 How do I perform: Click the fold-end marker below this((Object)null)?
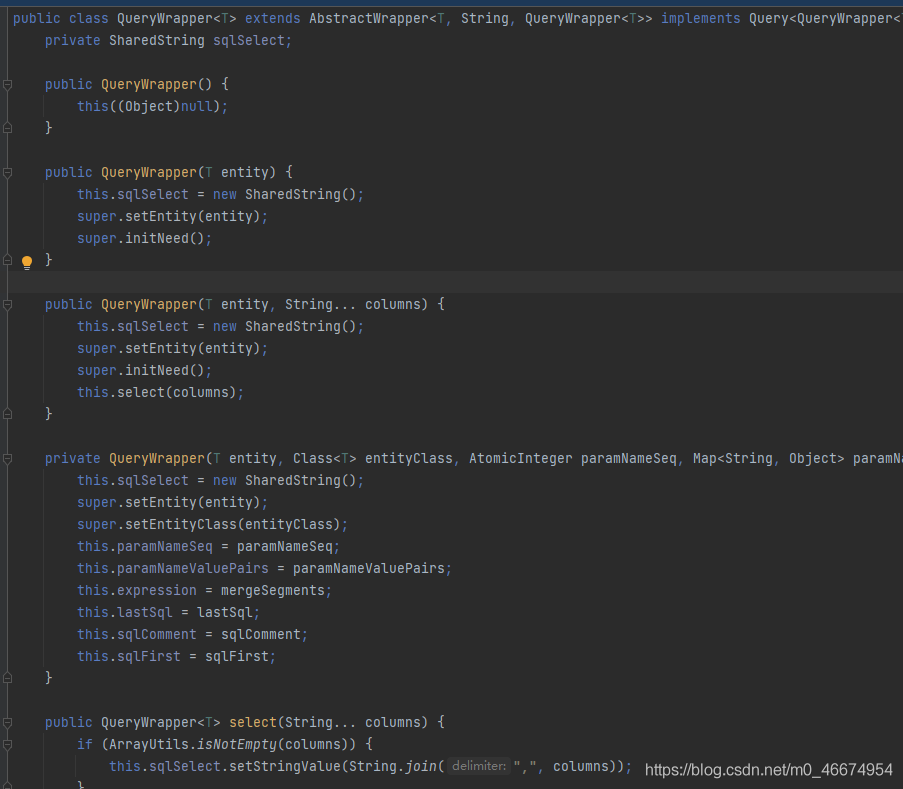click(x=8, y=128)
